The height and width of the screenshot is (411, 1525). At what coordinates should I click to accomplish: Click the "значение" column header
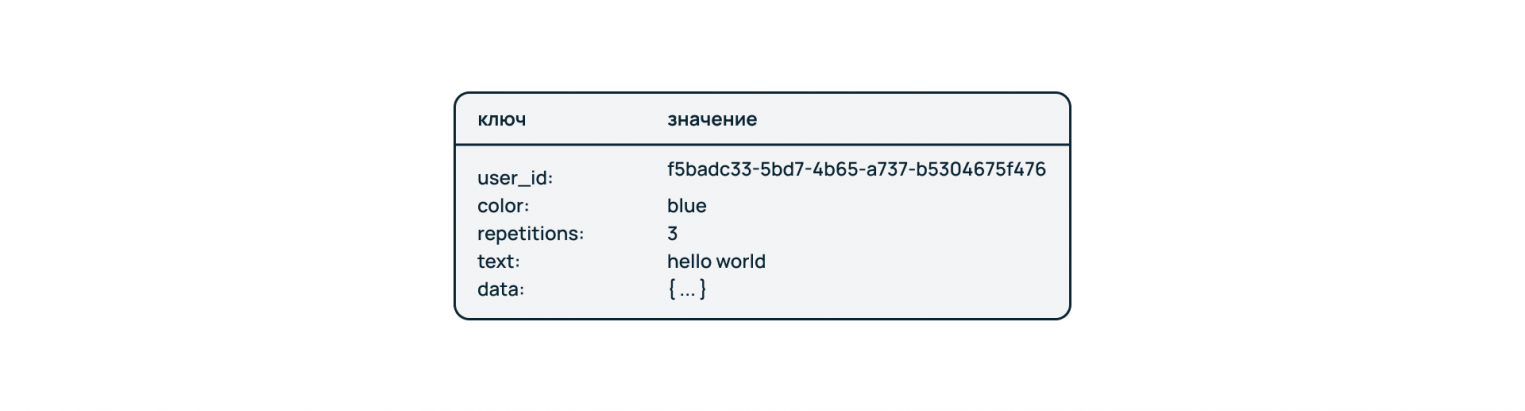(x=712, y=120)
